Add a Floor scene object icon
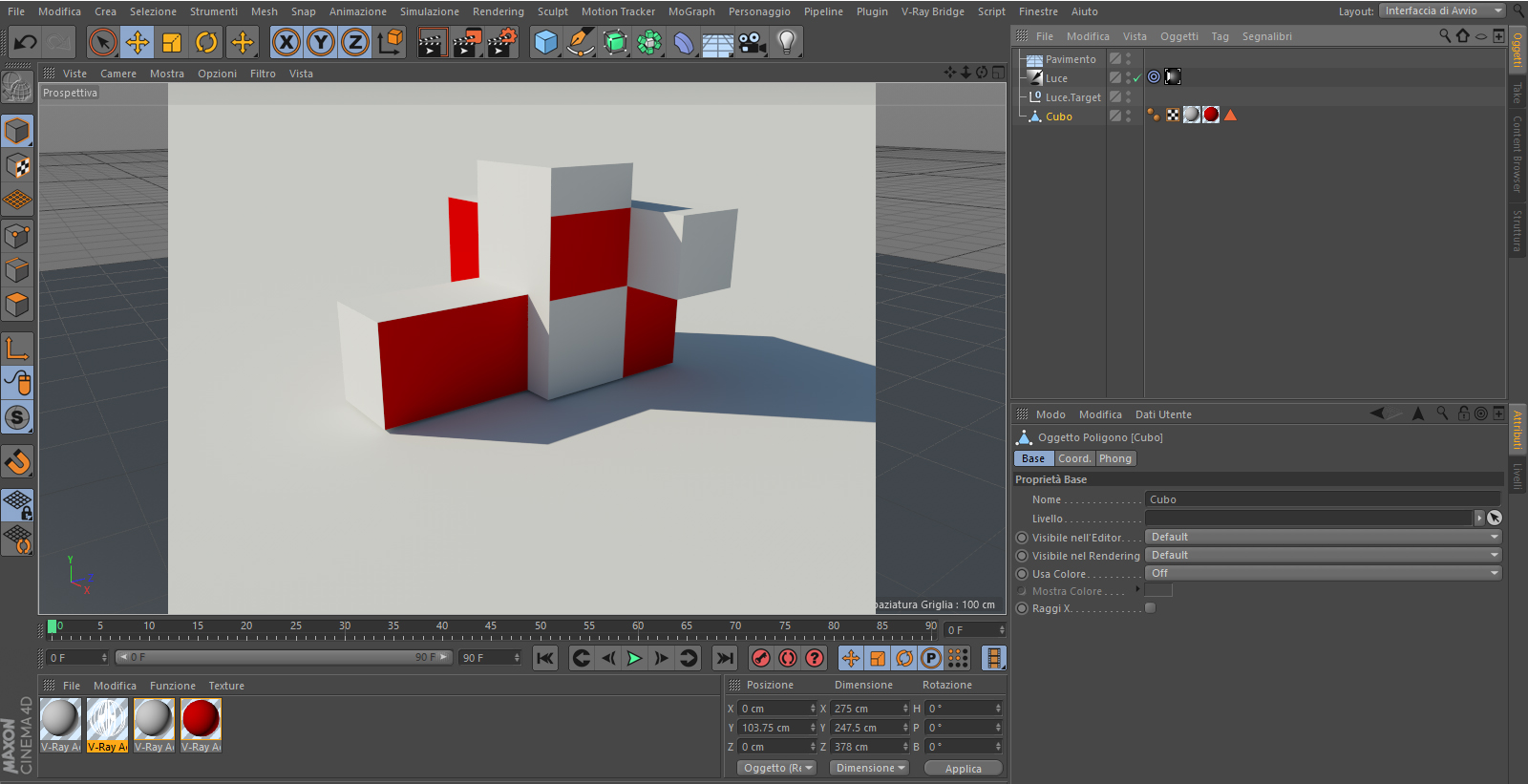1528x784 pixels. click(x=717, y=42)
